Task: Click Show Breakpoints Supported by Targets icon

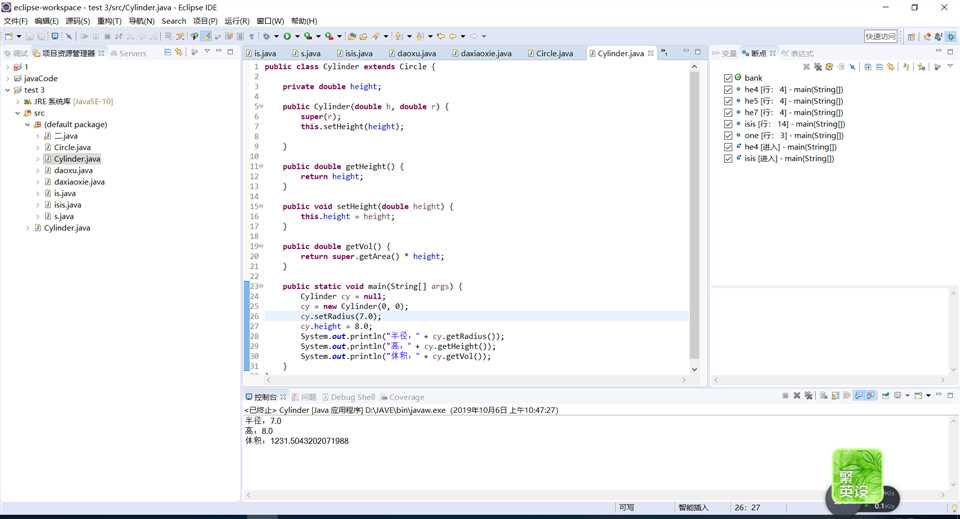Action: click(829, 67)
